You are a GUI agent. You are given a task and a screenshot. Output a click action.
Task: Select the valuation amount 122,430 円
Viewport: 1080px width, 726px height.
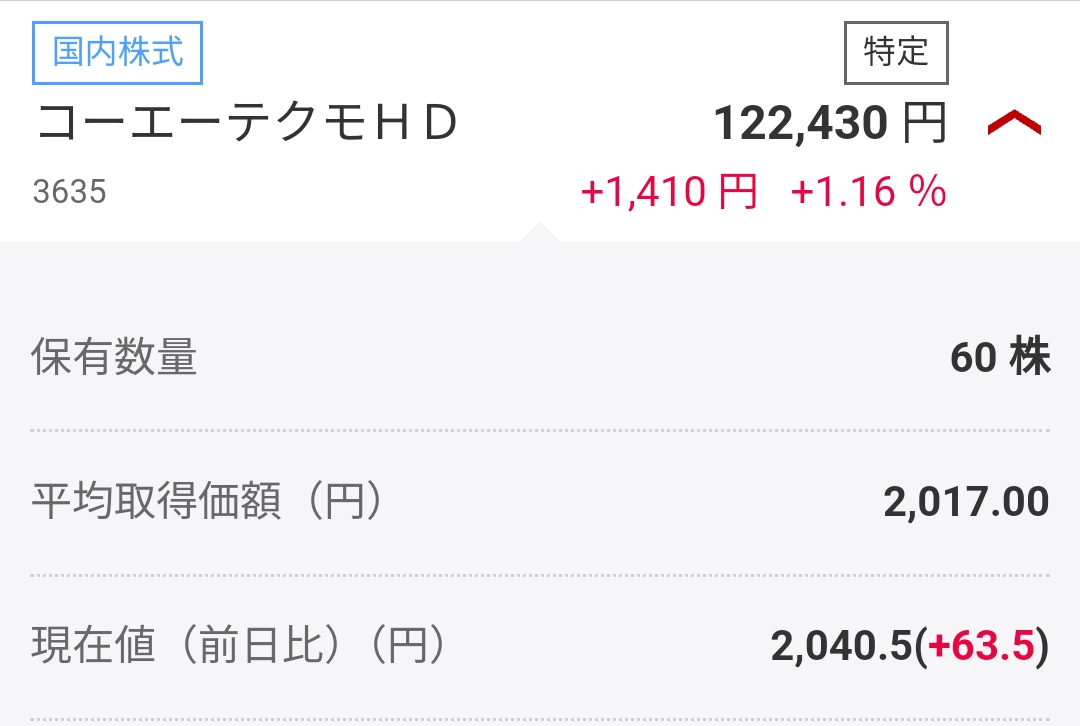(x=830, y=123)
